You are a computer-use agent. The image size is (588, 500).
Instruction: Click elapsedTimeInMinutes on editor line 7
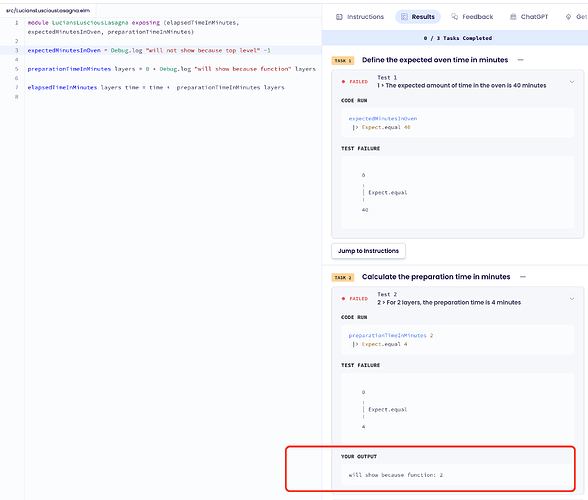click(x=62, y=87)
